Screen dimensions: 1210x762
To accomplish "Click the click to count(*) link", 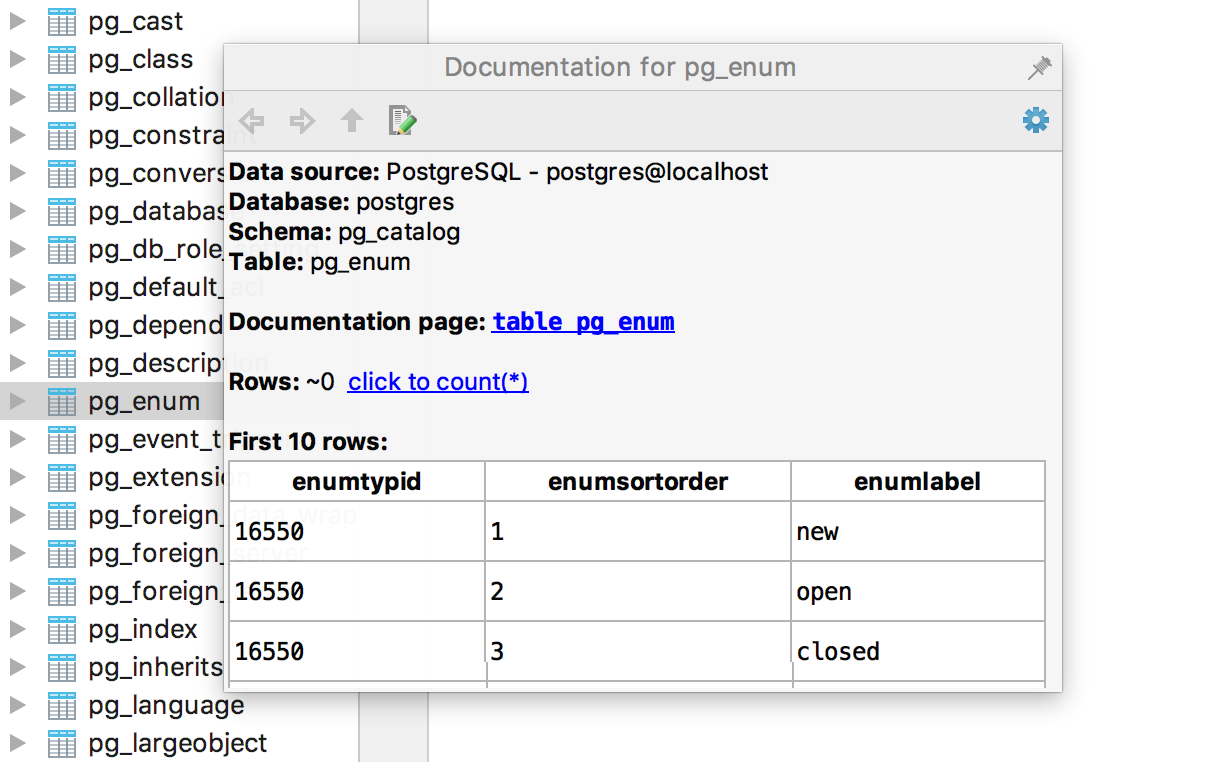I will coord(438,382).
